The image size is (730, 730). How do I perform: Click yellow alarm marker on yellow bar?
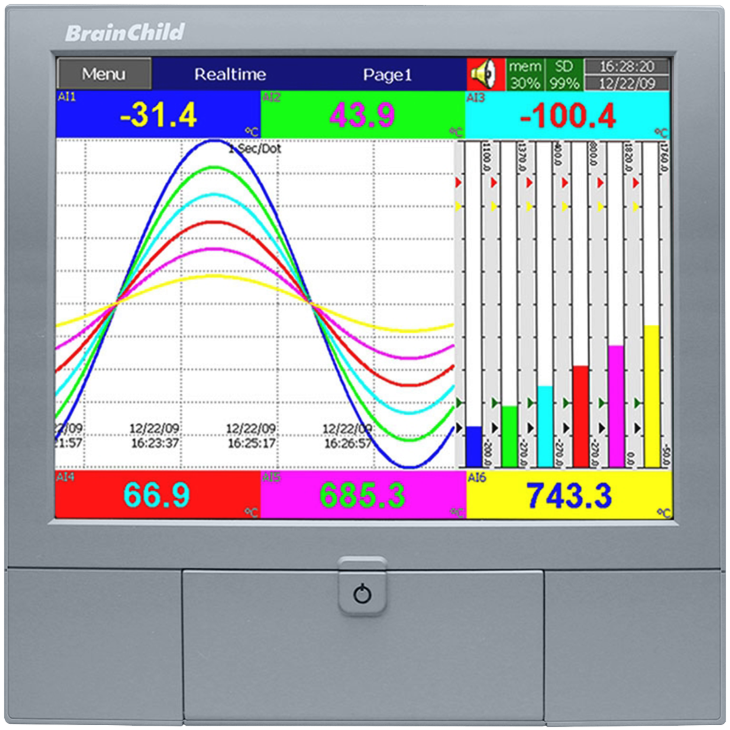tap(635, 206)
